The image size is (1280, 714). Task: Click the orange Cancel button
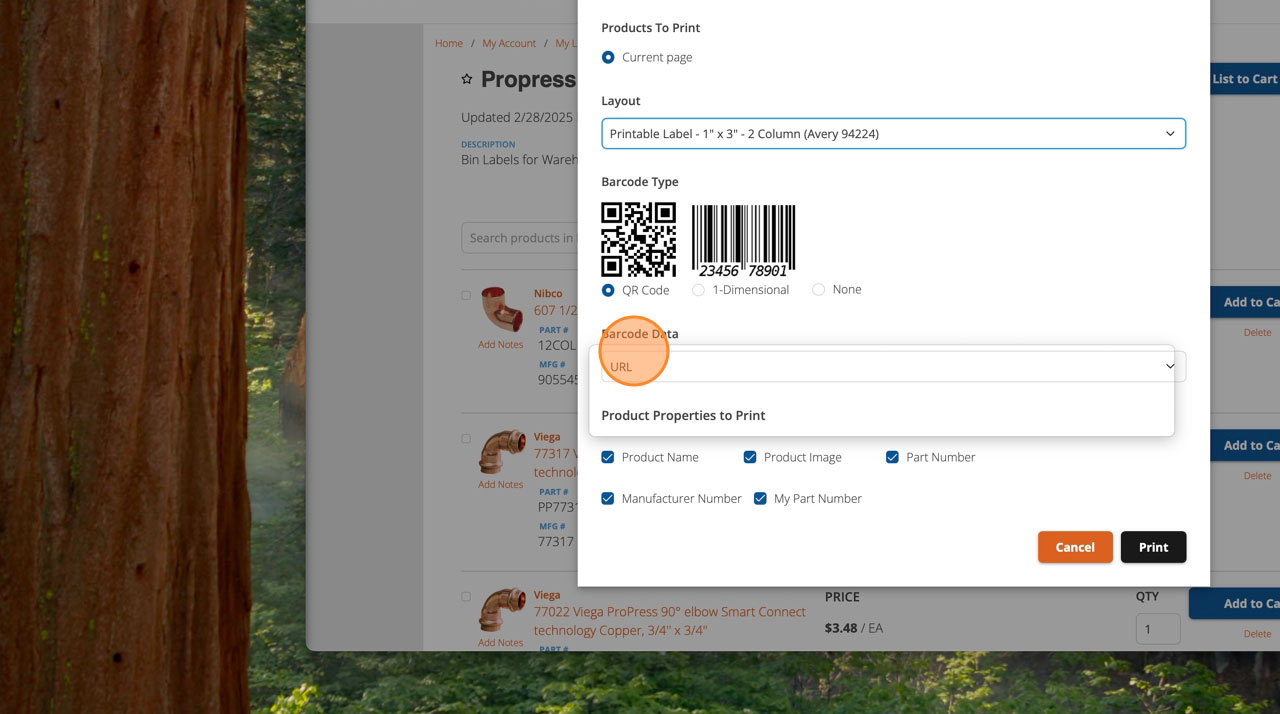pos(1075,547)
